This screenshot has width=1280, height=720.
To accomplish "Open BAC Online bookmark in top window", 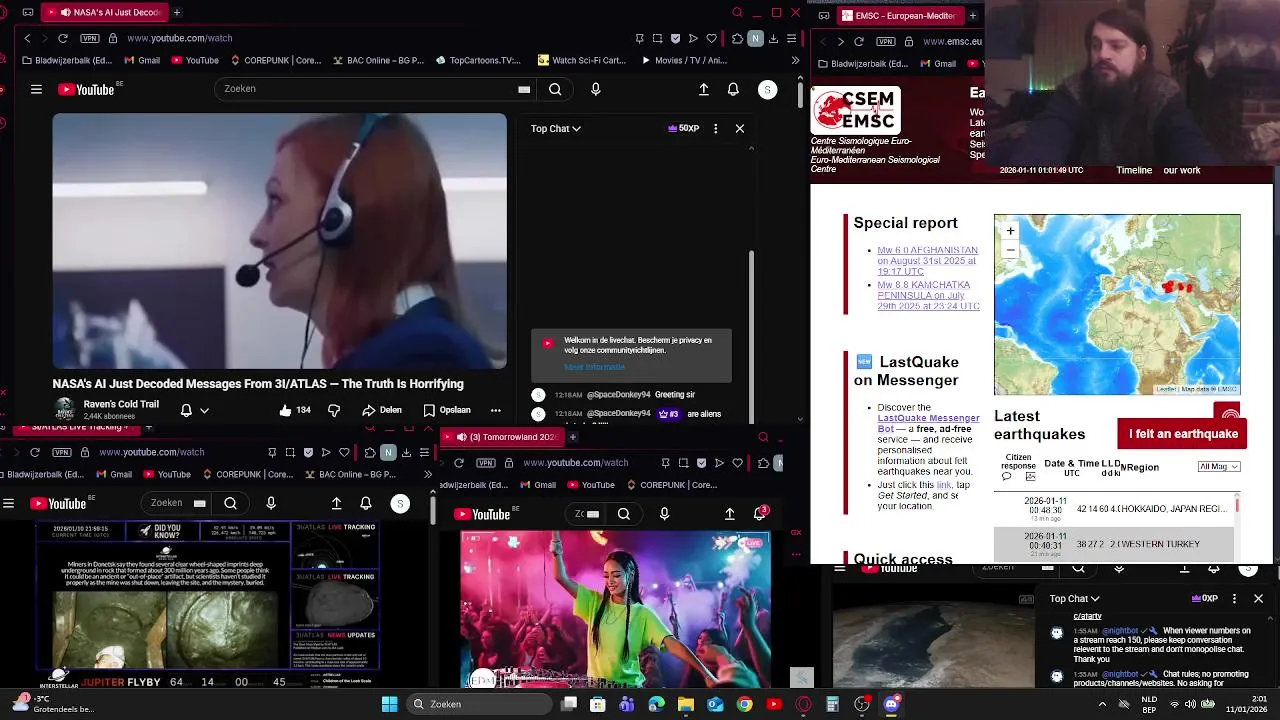I will (378, 60).
